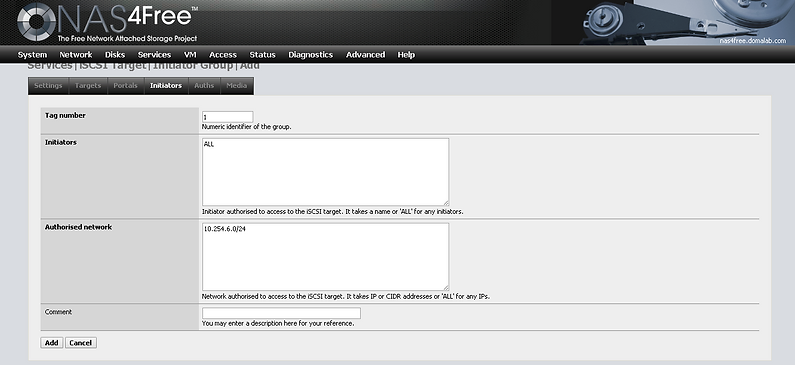Open the Disks menu
Viewport: 795px width, 365px height.
(x=115, y=55)
